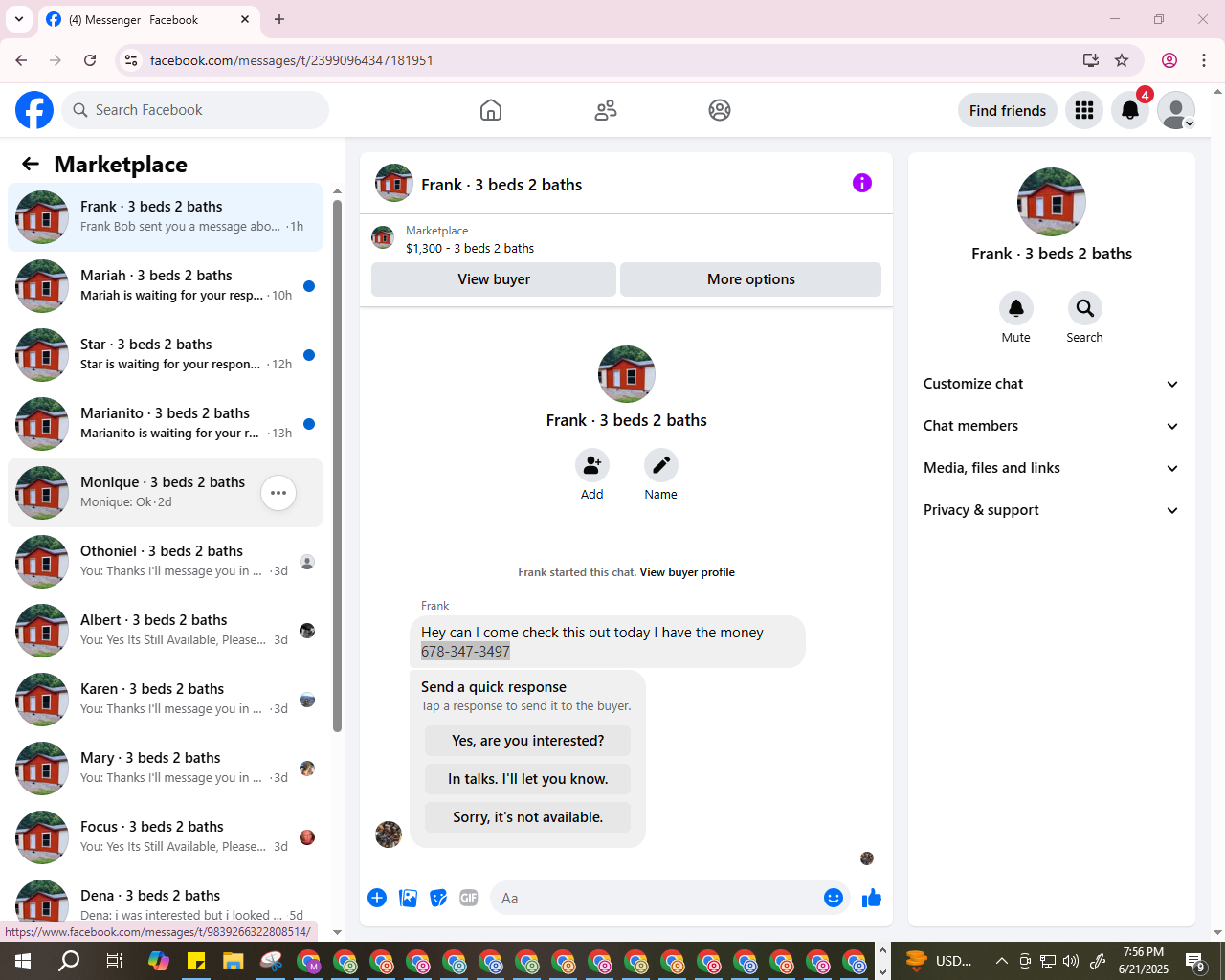Click Find friends button
Image resolution: width=1225 pixels, height=980 pixels.
point(1008,110)
